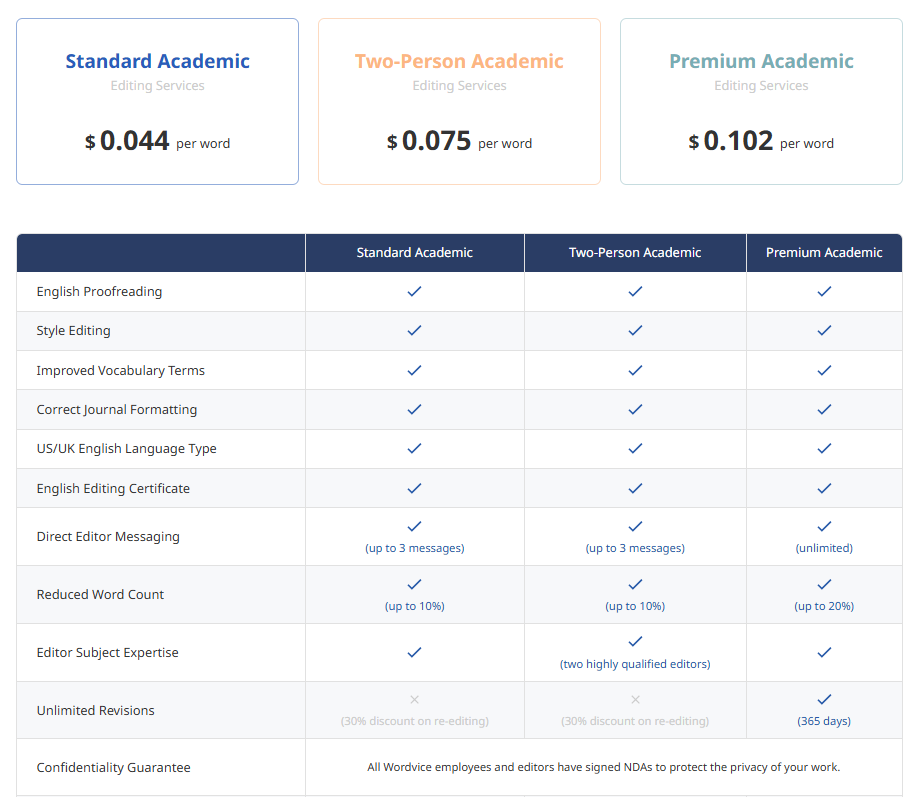The height and width of the screenshot is (797, 919).
Task: Choose the Premium Academic pricing card
Action: click(761, 101)
